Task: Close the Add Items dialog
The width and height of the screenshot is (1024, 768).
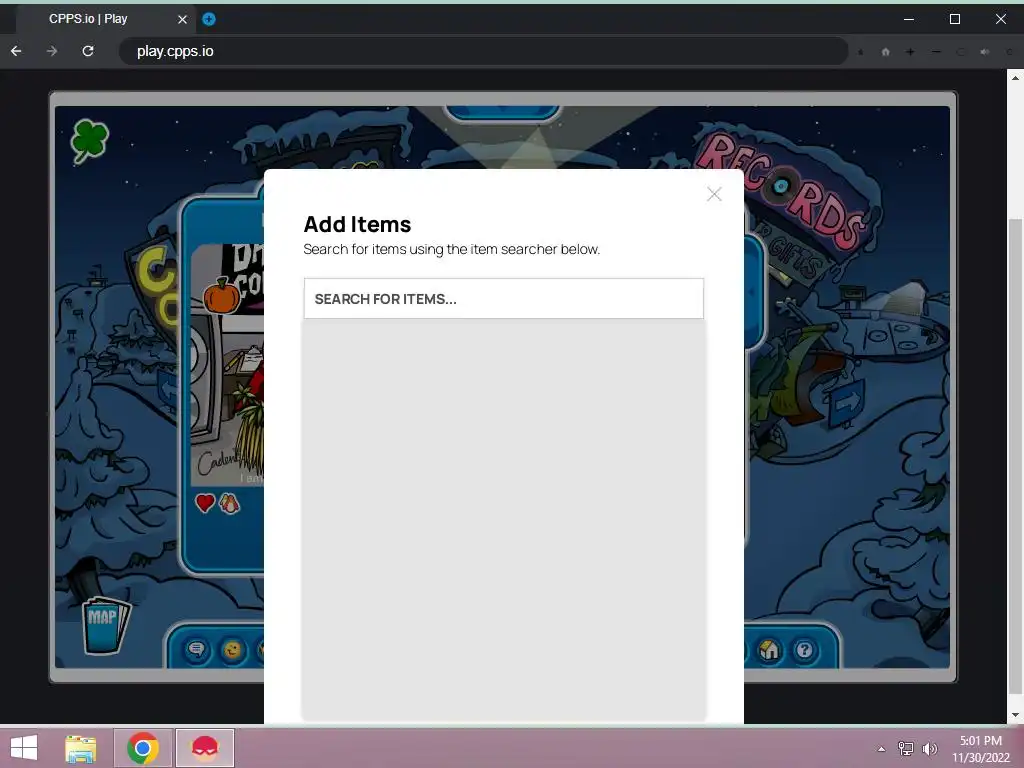Action: point(714,194)
